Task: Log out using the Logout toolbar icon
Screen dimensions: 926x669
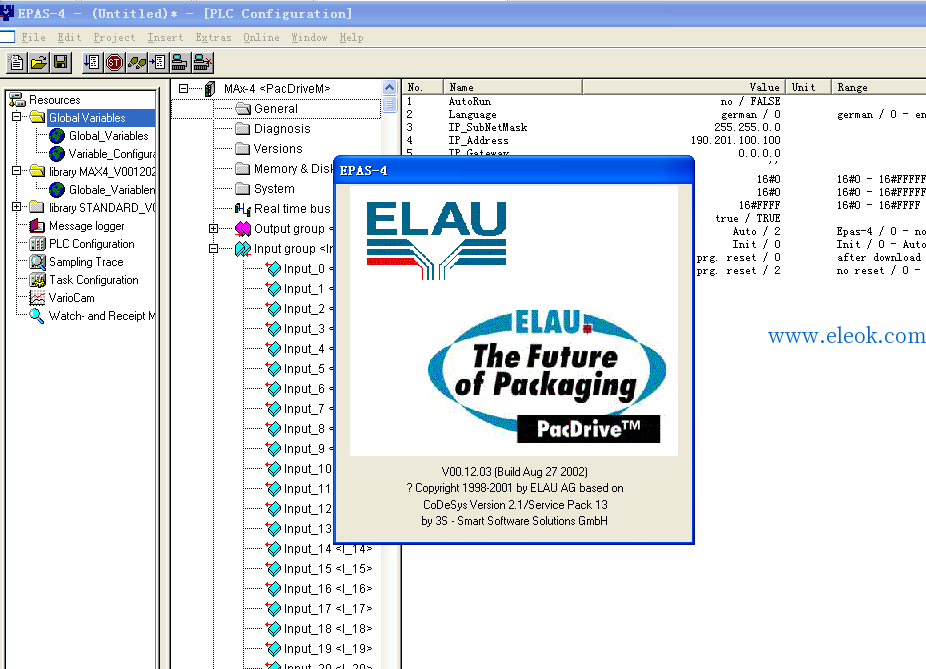Action: 201,62
